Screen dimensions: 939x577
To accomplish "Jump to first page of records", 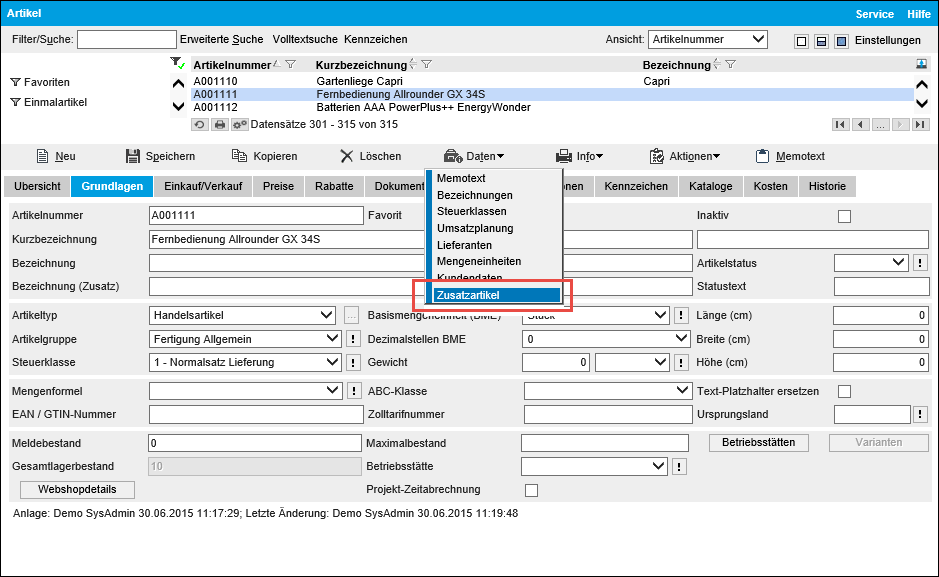I will [x=840, y=124].
